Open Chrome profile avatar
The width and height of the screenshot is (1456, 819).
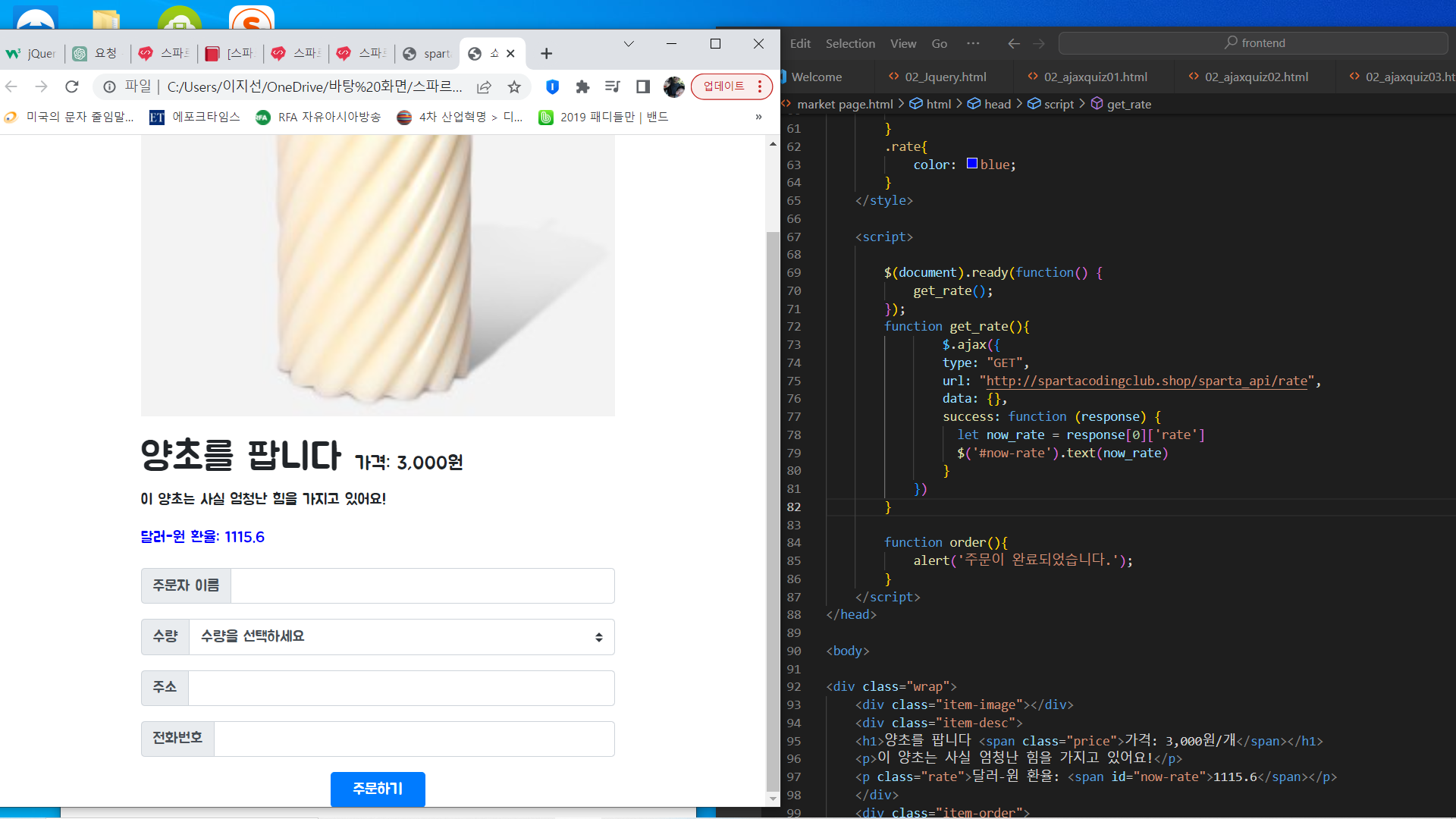(x=673, y=87)
